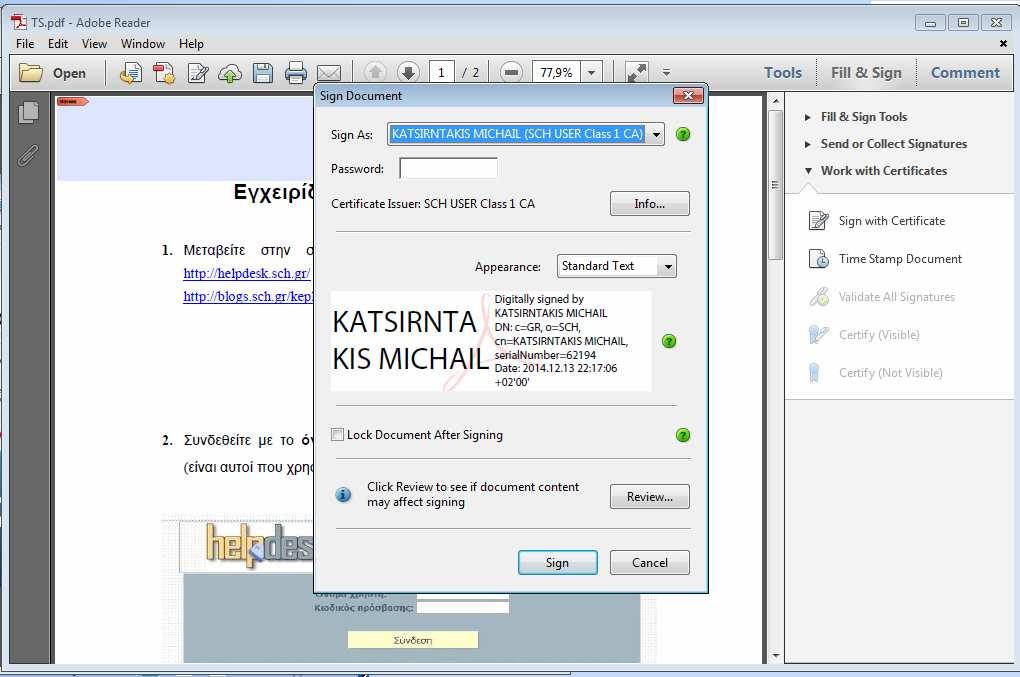The width and height of the screenshot is (1020, 677).
Task: Click Certify (Visible) icon
Action: click(x=818, y=334)
